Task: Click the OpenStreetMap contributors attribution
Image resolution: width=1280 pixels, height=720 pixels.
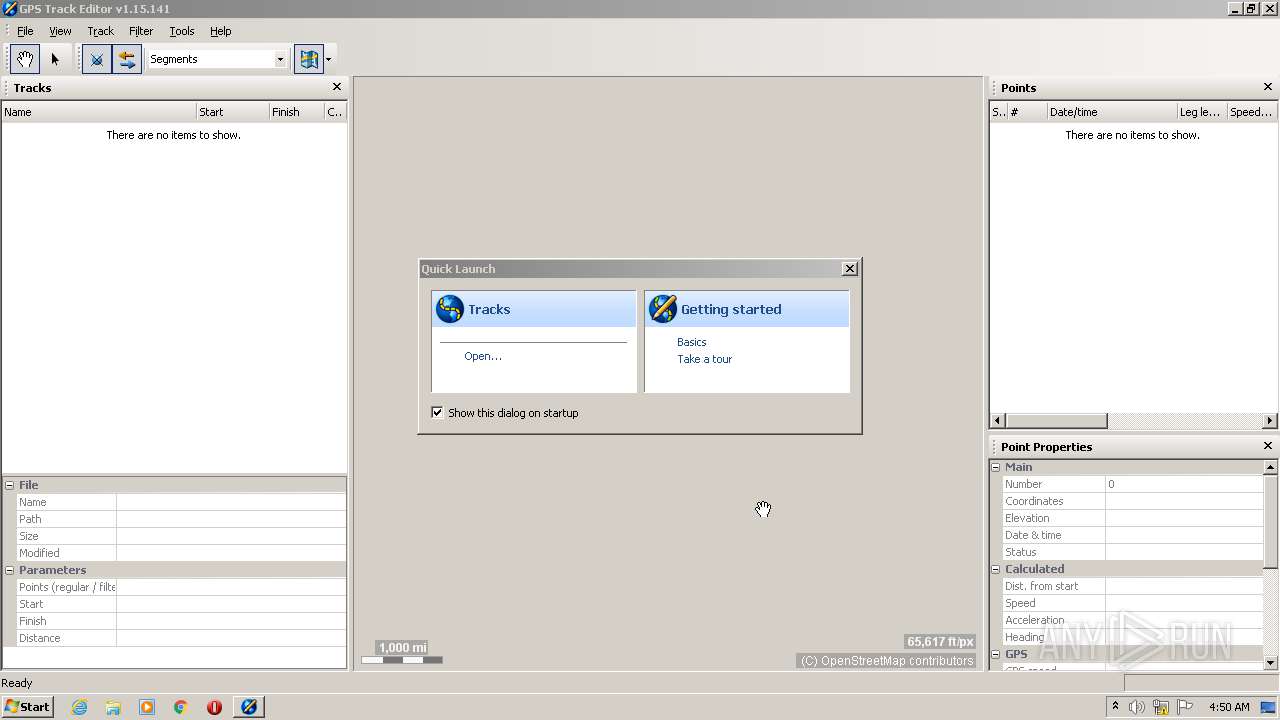Action: (887, 661)
